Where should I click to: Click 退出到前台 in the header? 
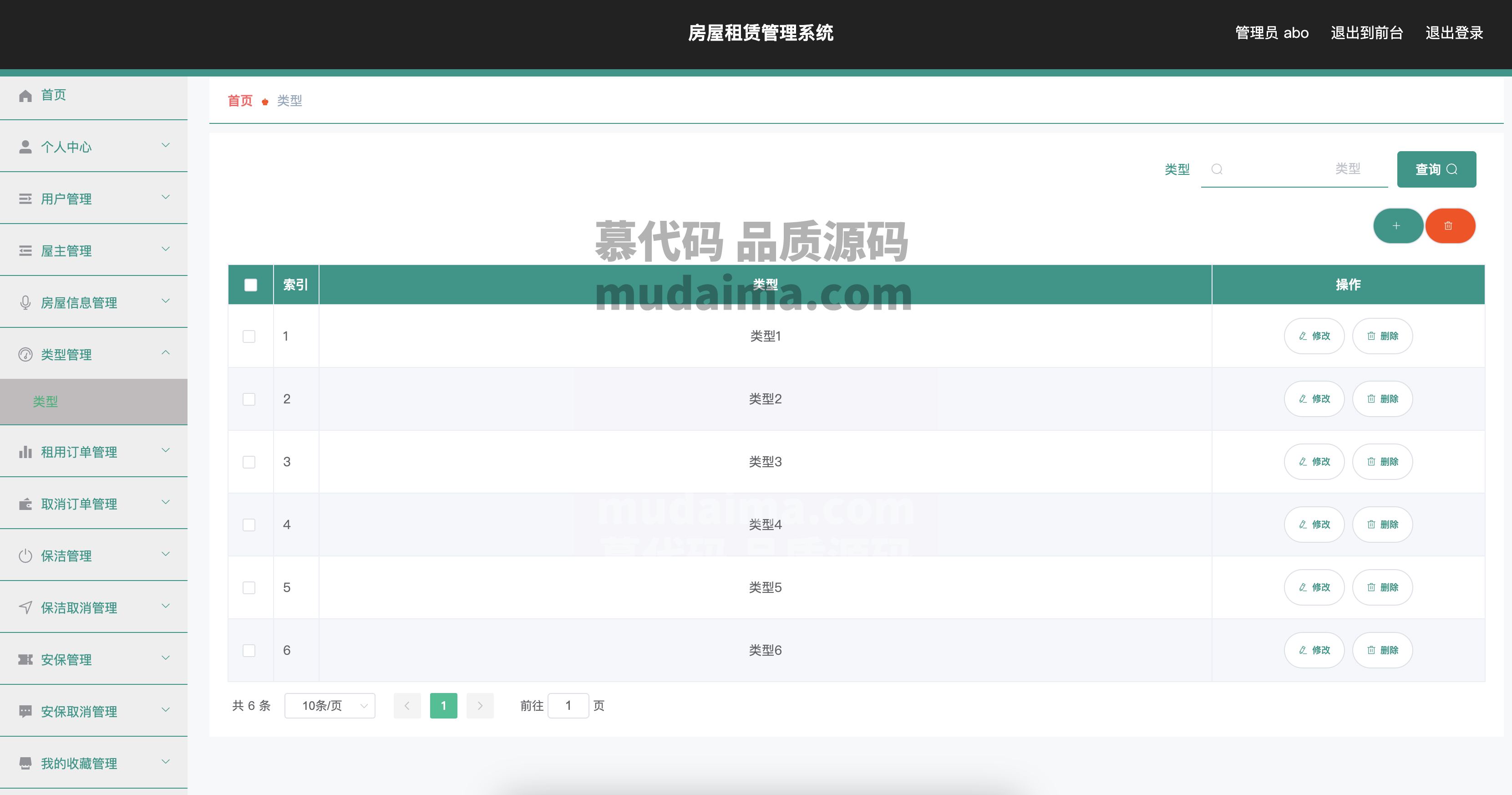pos(1366,33)
